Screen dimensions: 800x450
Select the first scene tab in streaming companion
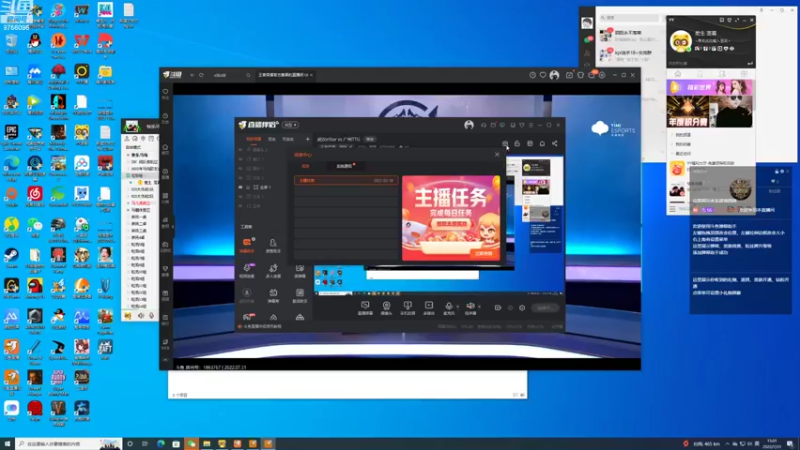click(x=254, y=139)
